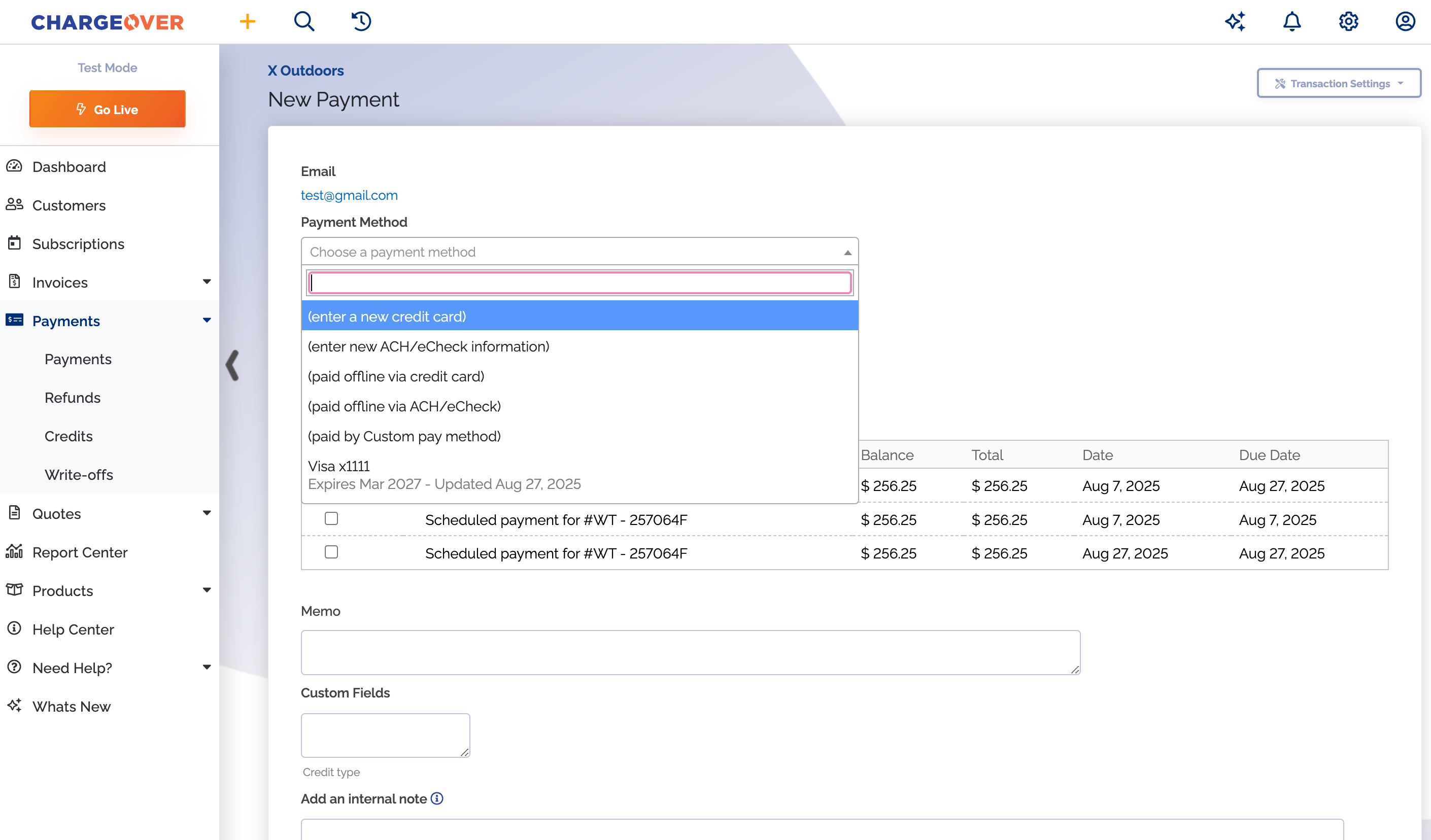This screenshot has height=840, width=1431.
Task: Open the Transaction Settings dropdown
Action: tap(1339, 83)
